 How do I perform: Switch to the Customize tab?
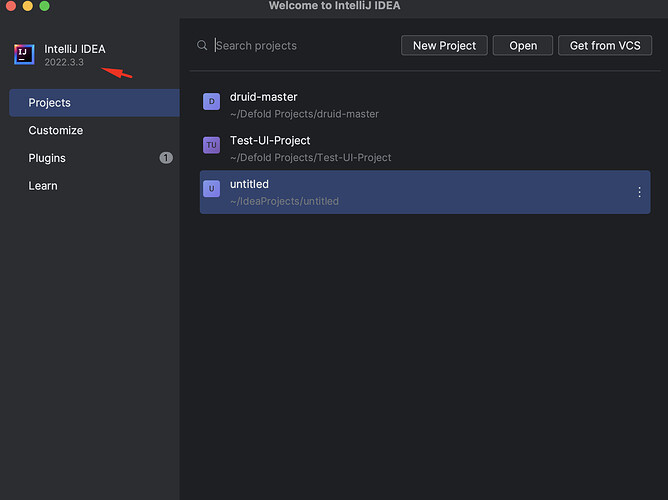[x=56, y=131]
